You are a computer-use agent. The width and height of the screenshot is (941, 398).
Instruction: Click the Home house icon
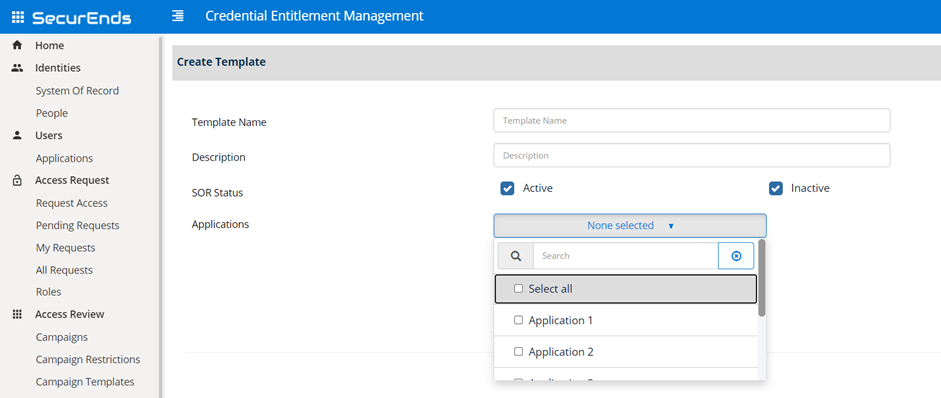17,46
